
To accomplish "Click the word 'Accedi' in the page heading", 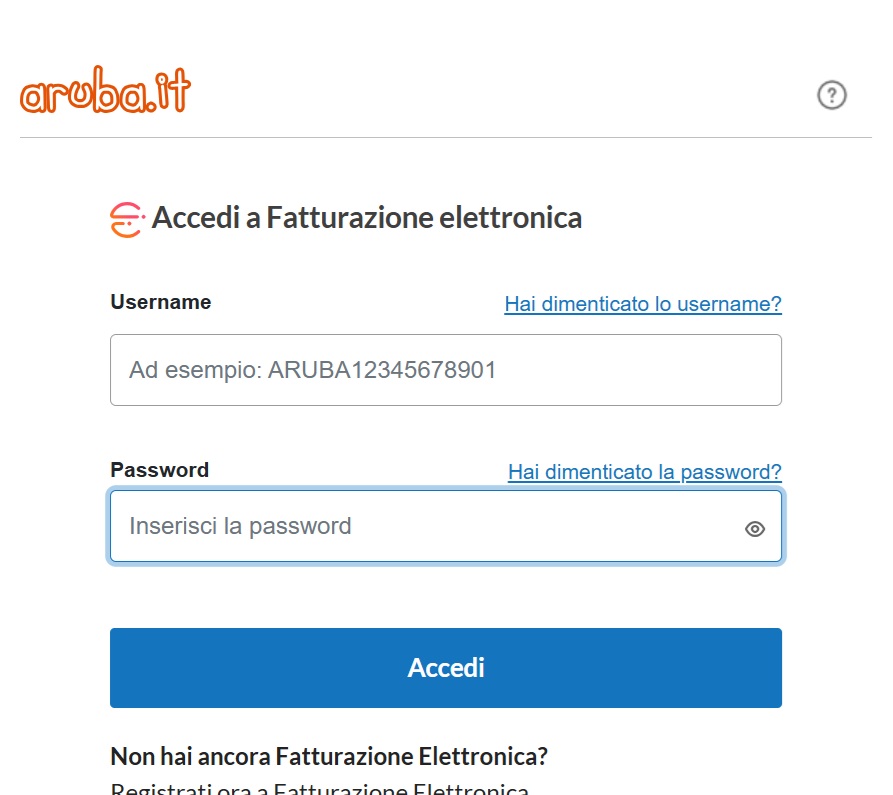I will pyautogui.click(x=195, y=218).
